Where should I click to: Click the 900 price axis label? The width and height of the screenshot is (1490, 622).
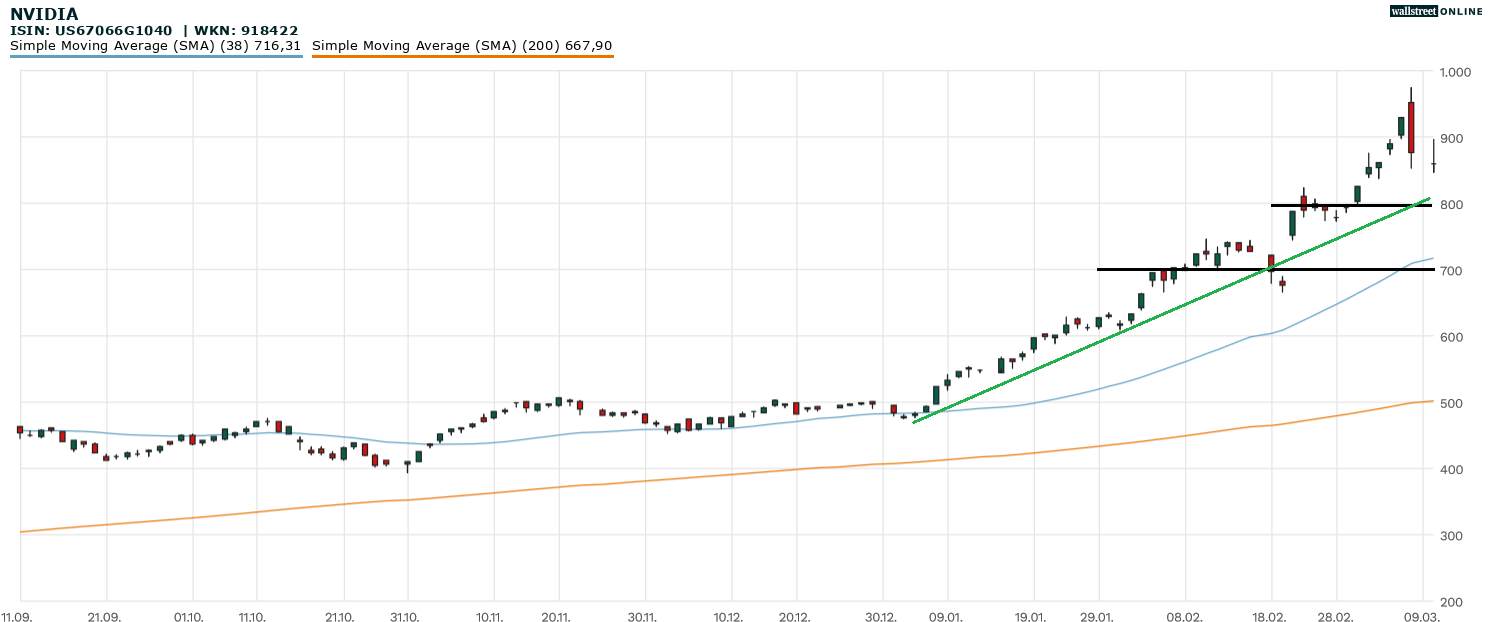(1450, 138)
